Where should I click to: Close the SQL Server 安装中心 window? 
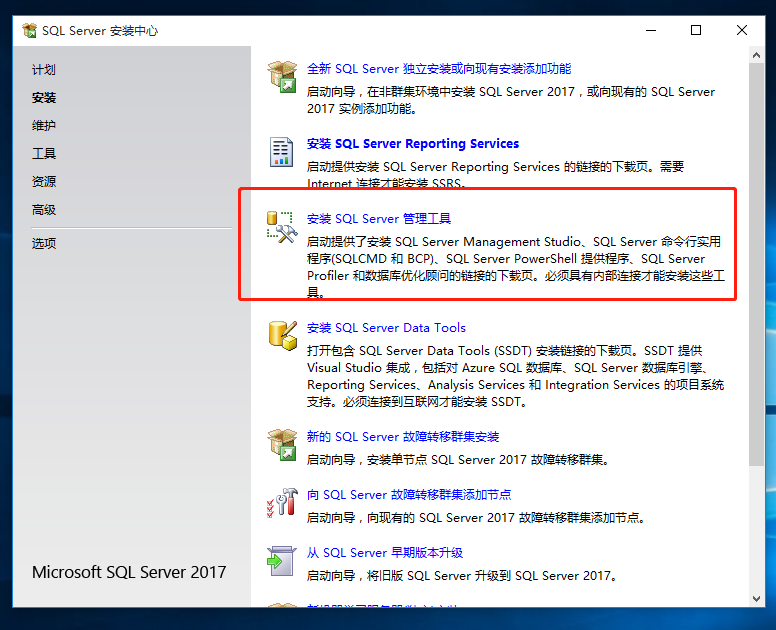pos(741,31)
